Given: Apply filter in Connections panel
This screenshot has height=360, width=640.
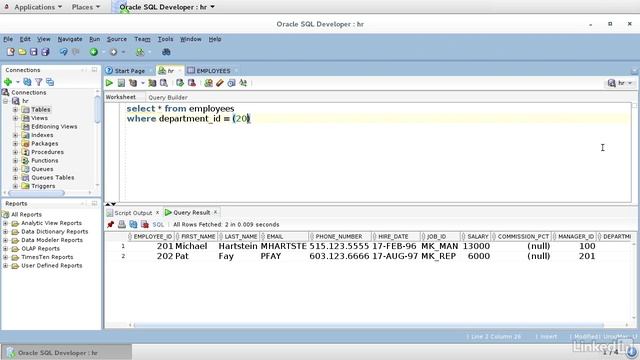Looking at the screenshot, I should [x=38, y=82].
